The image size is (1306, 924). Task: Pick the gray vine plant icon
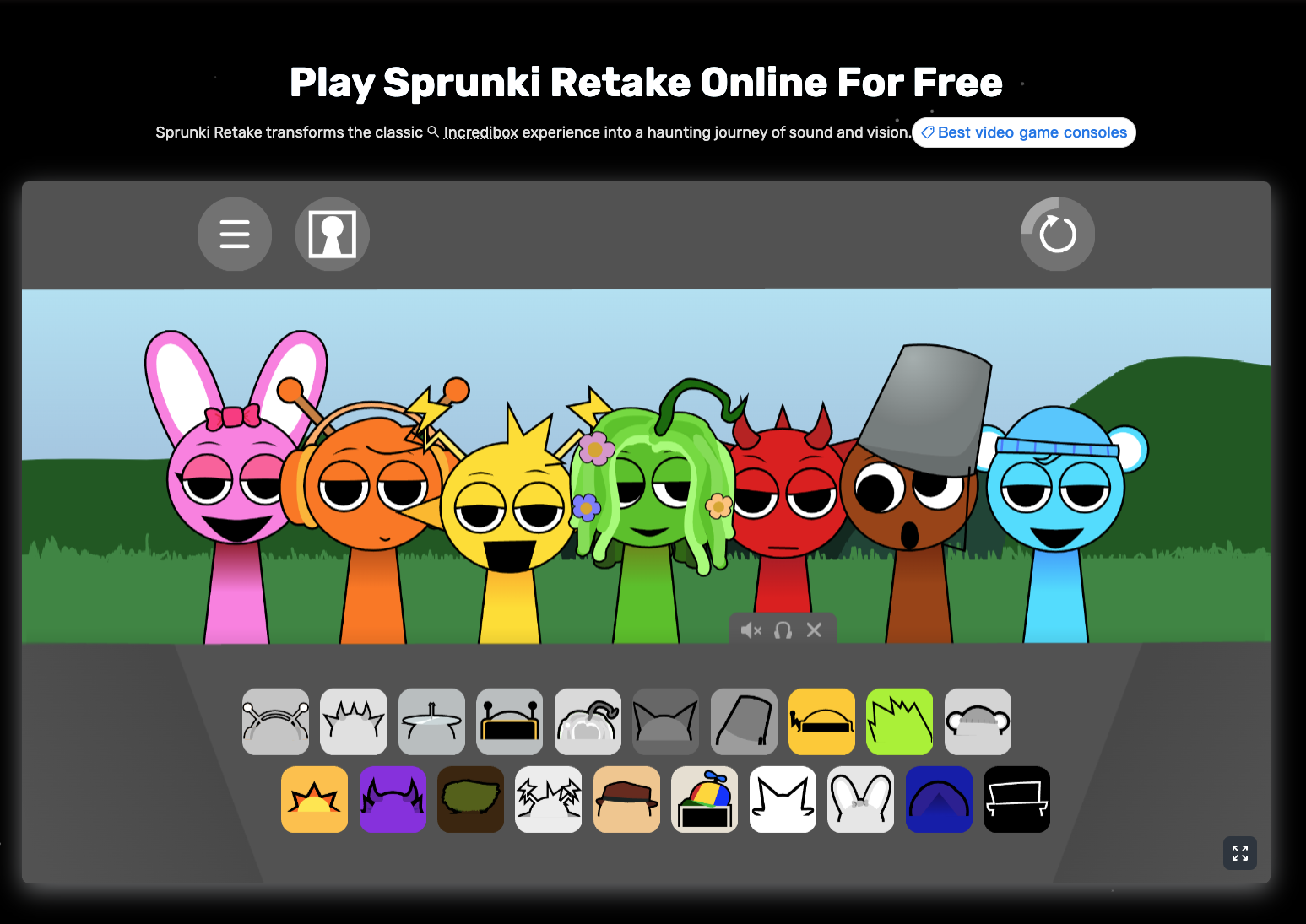tap(588, 721)
